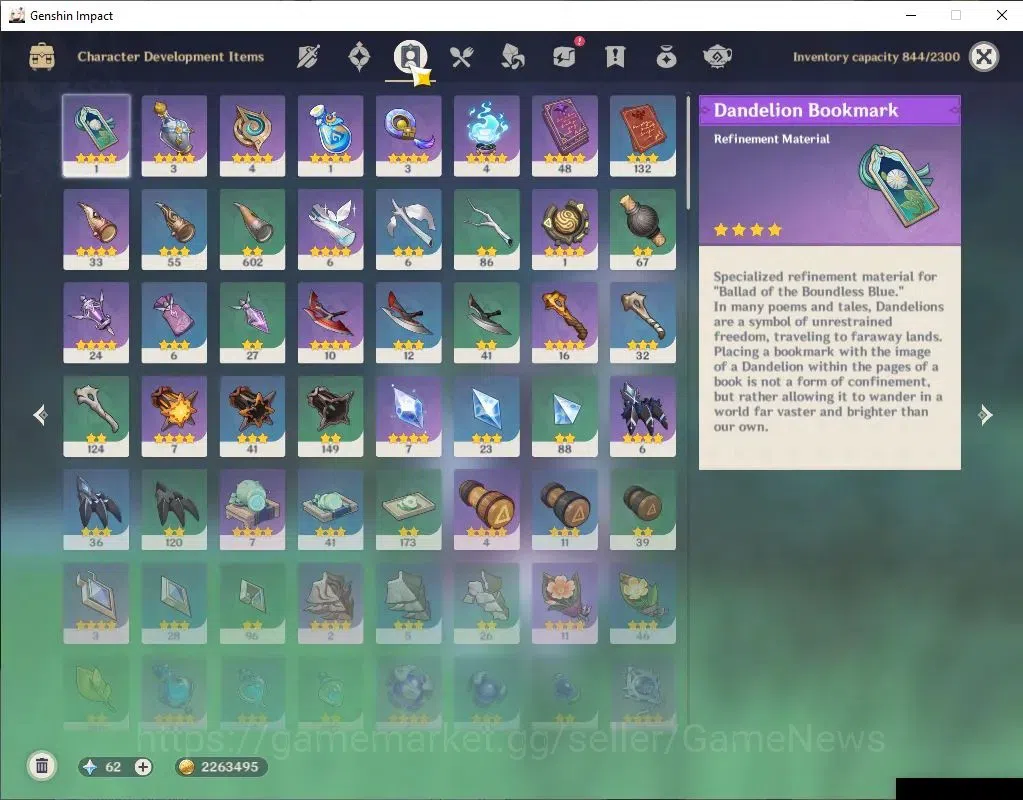Close the inventory with the X button
The width and height of the screenshot is (1023, 800).
(984, 57)
